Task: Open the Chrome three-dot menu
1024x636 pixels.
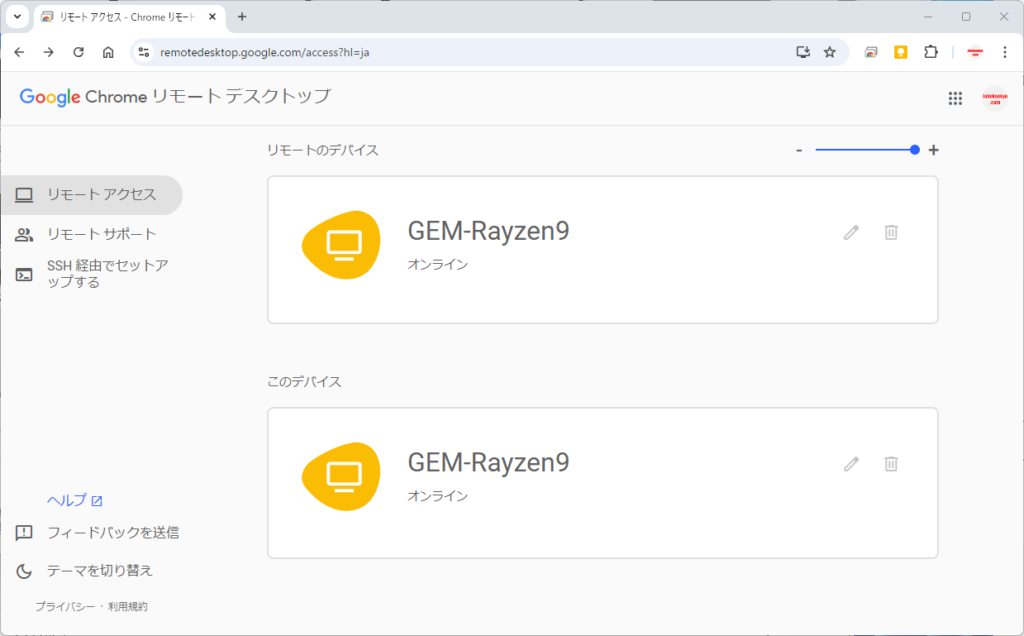Action: (1004, 52)
